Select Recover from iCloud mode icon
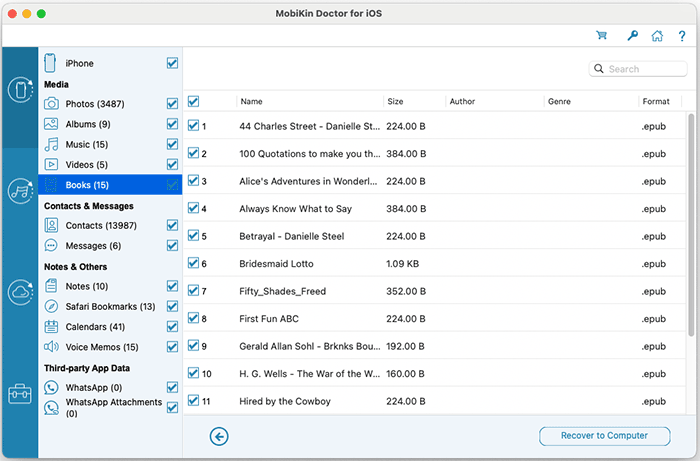The width and height of the screenshot is (700, 461). coord(21,292)
